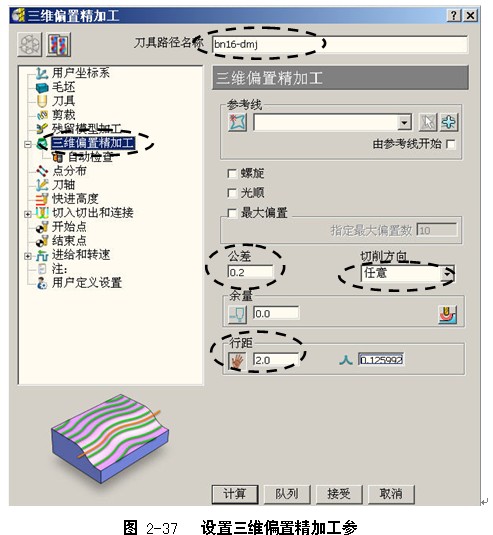The height and width of the screenshot is (535, 493).
Task: Open the 切削方向 dropdown showing 任意
Action: [407, 274]
